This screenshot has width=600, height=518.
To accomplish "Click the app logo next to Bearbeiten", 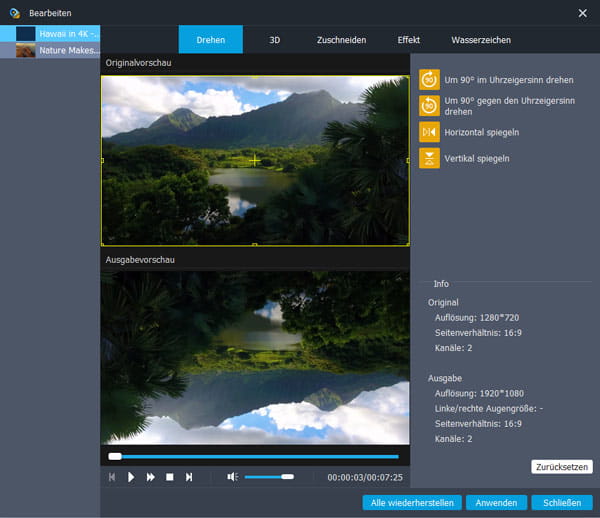I will pyautogui.click(x=15, y=13).
